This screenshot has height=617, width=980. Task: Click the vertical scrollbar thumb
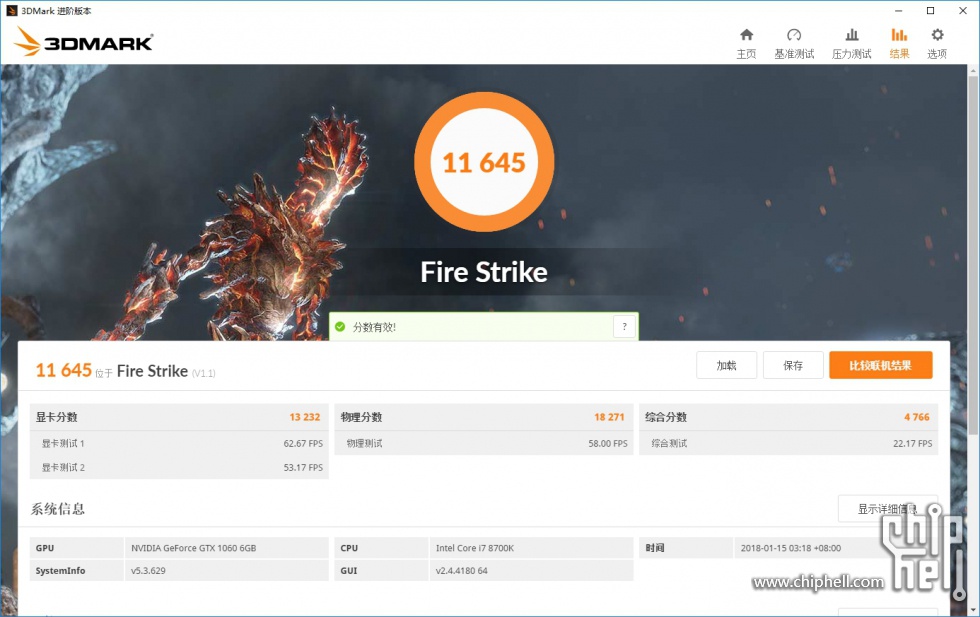coord(973,255)
